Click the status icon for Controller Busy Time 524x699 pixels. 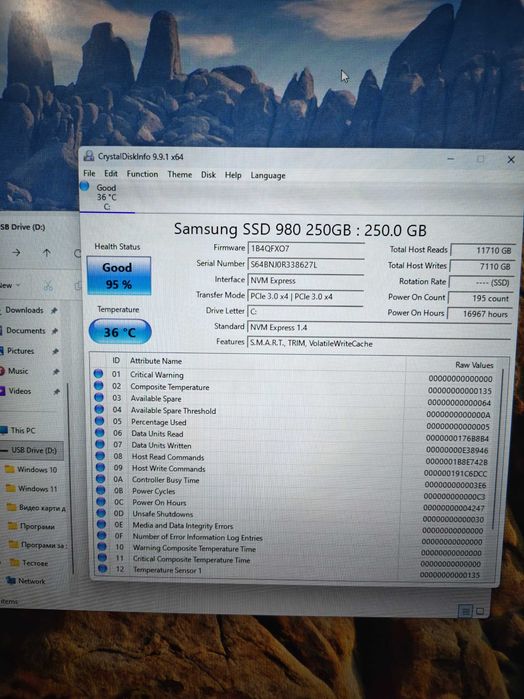[x=101, y=479]
